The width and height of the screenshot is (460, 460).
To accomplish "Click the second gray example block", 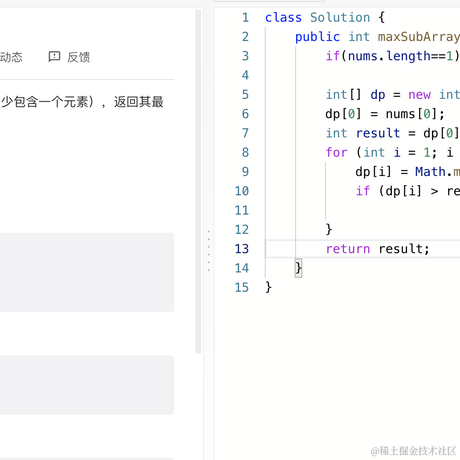I will [87, 385].
